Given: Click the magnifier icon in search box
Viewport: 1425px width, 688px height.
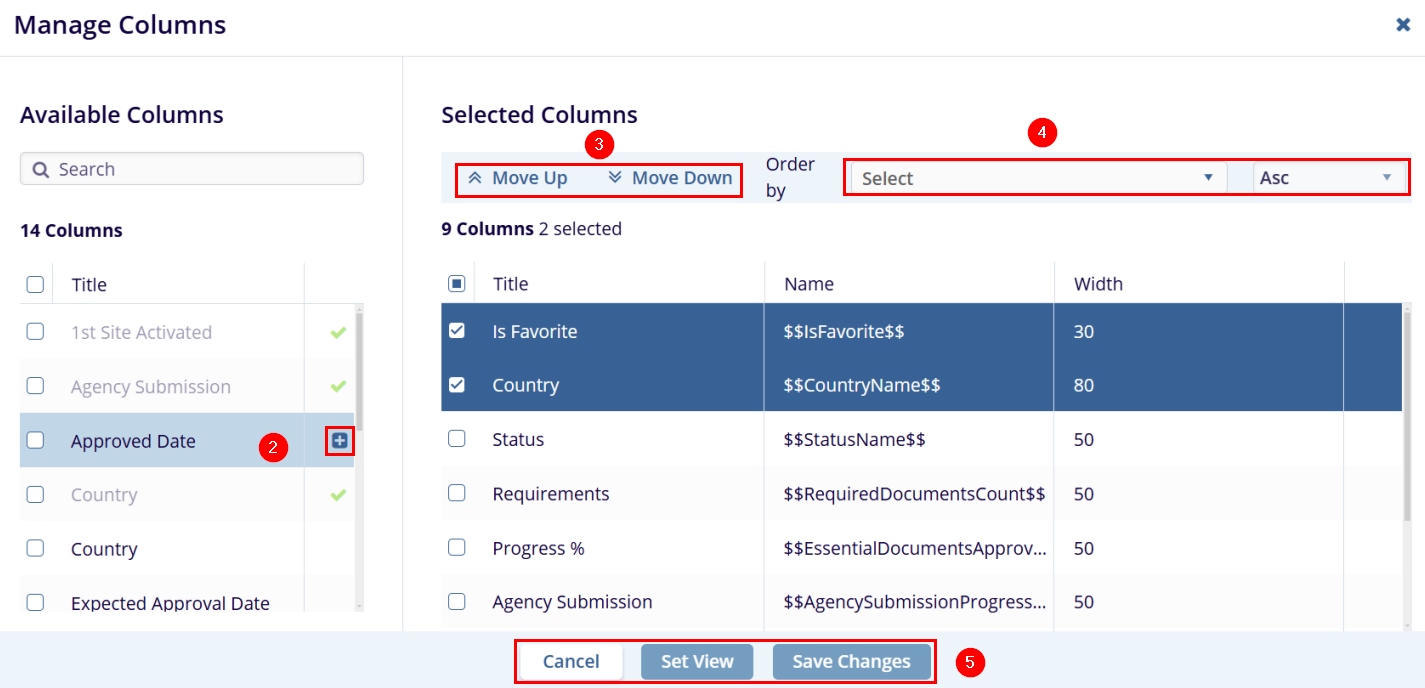Looking at the screenshot, I should (41, 170).
